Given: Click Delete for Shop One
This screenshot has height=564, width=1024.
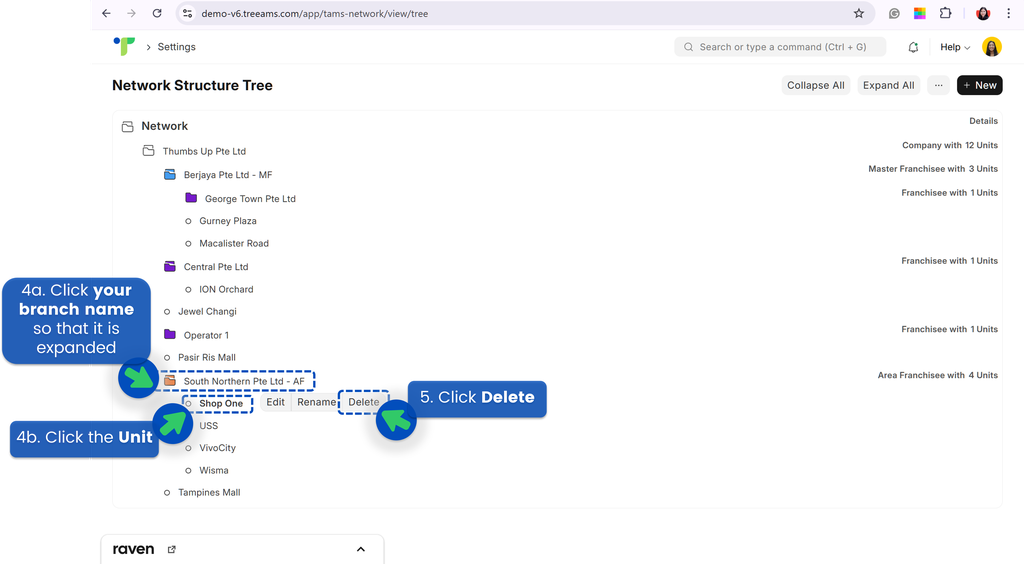Looking at the screenshot, I should 363,402.
